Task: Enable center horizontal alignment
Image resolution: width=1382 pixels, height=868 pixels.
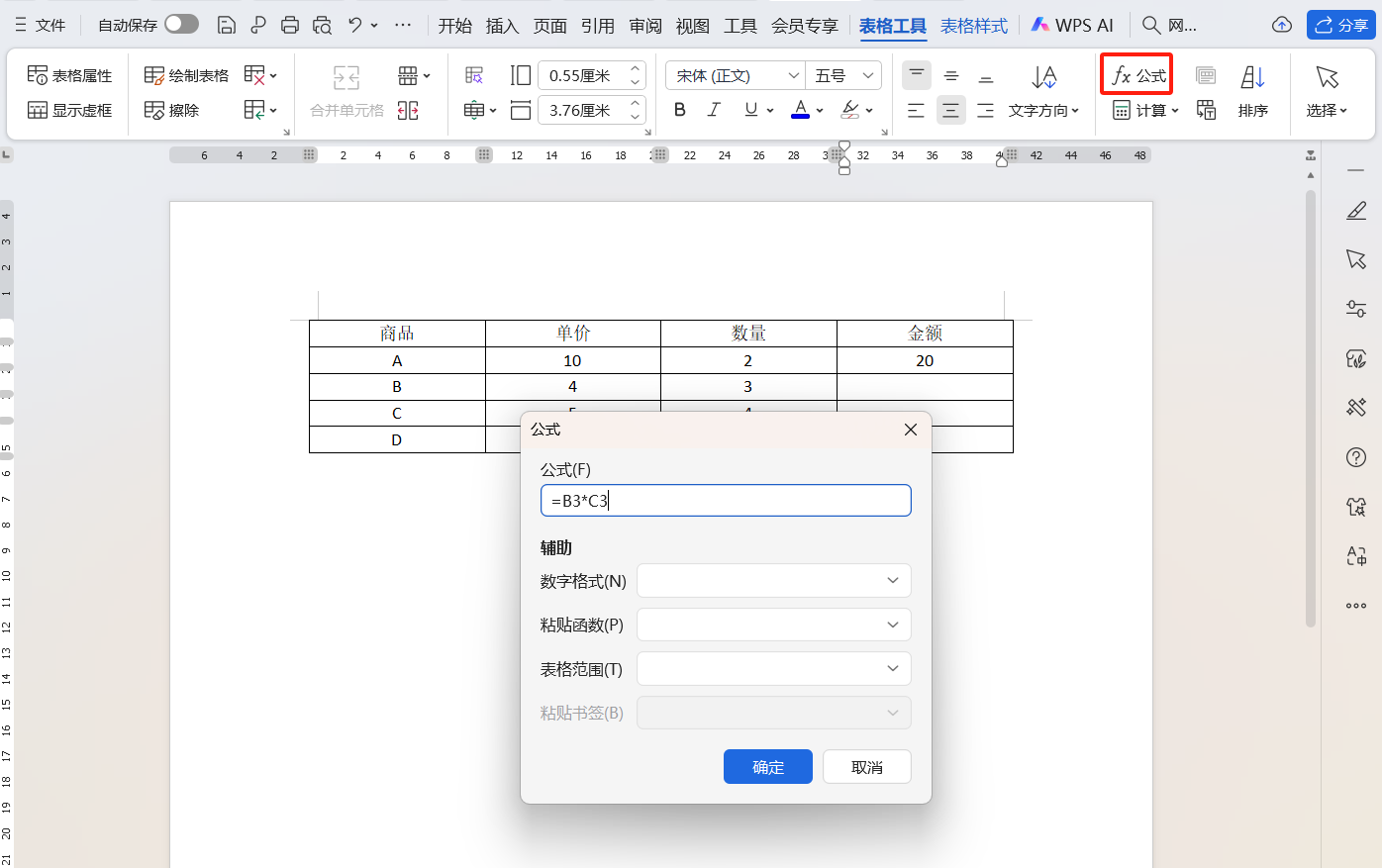Action: 951,110
